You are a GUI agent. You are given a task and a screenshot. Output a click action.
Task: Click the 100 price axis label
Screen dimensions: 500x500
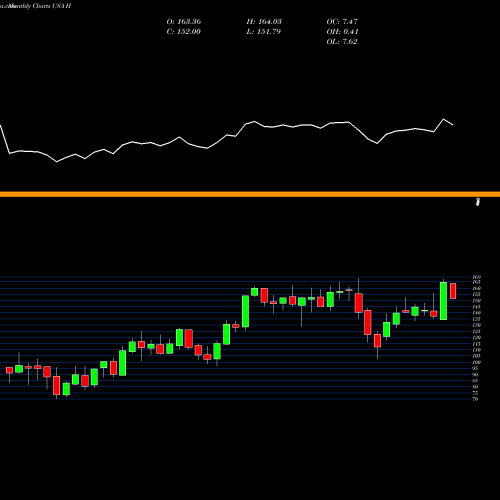click(x=477, y=362)
